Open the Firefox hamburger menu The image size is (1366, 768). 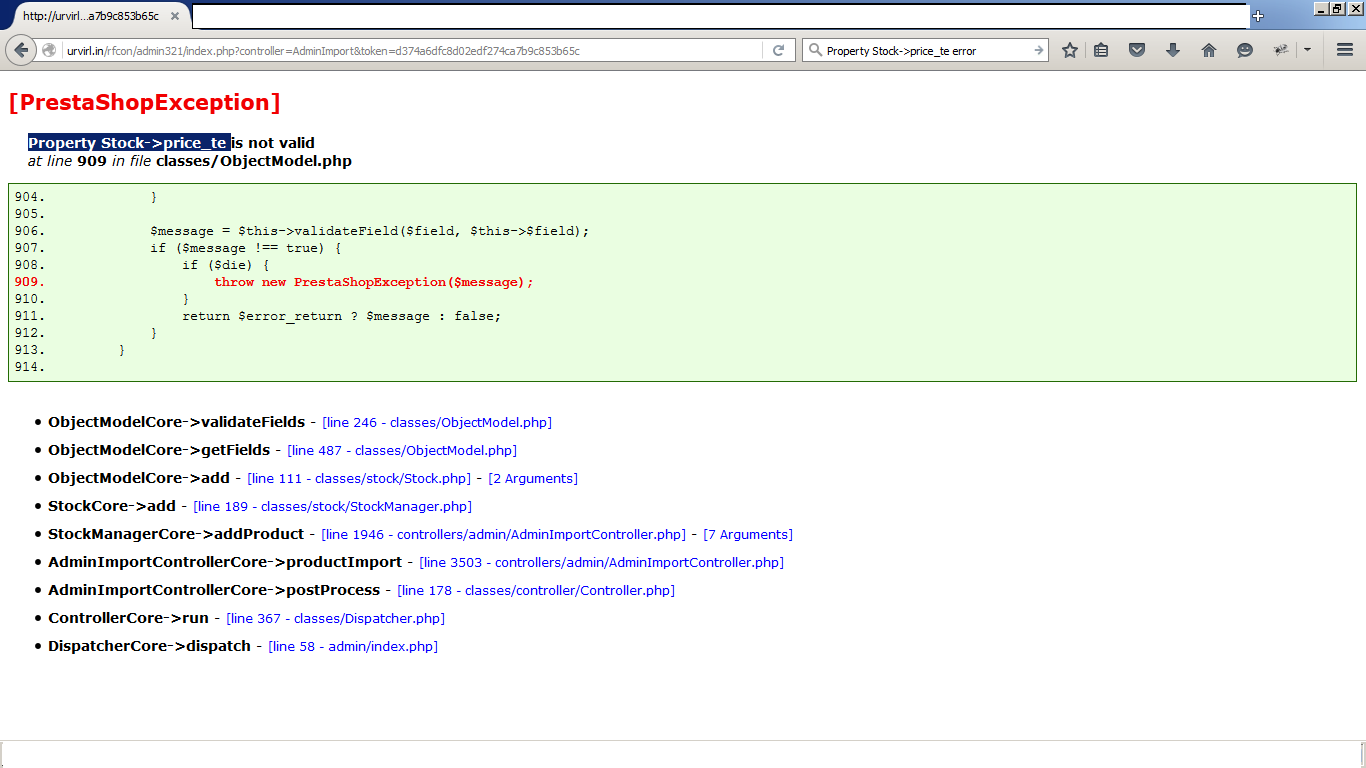[1345, 50]
